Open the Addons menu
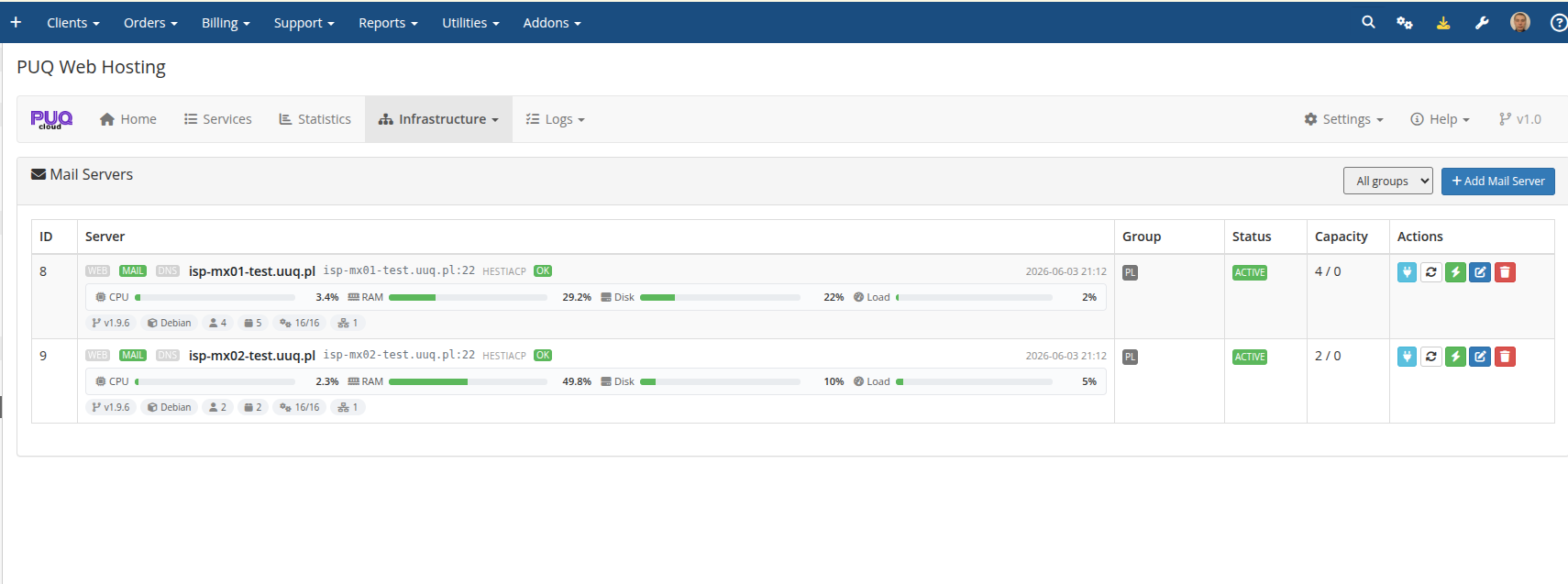Viewport: 1568px width, 584px height. pos(552,23)
